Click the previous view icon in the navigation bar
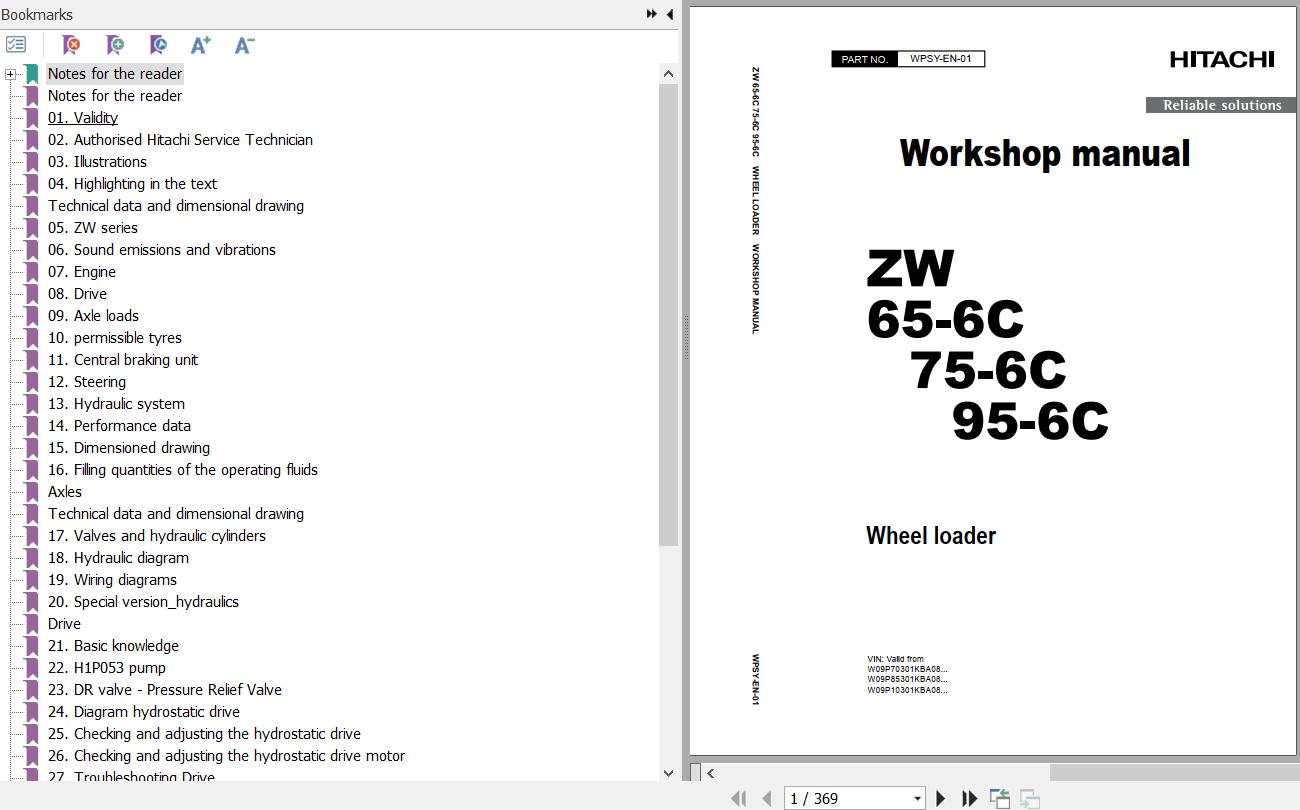Image resolution: width=1300 pixels, height=810 pixels. pyautogui.click(x=999, y=798)
